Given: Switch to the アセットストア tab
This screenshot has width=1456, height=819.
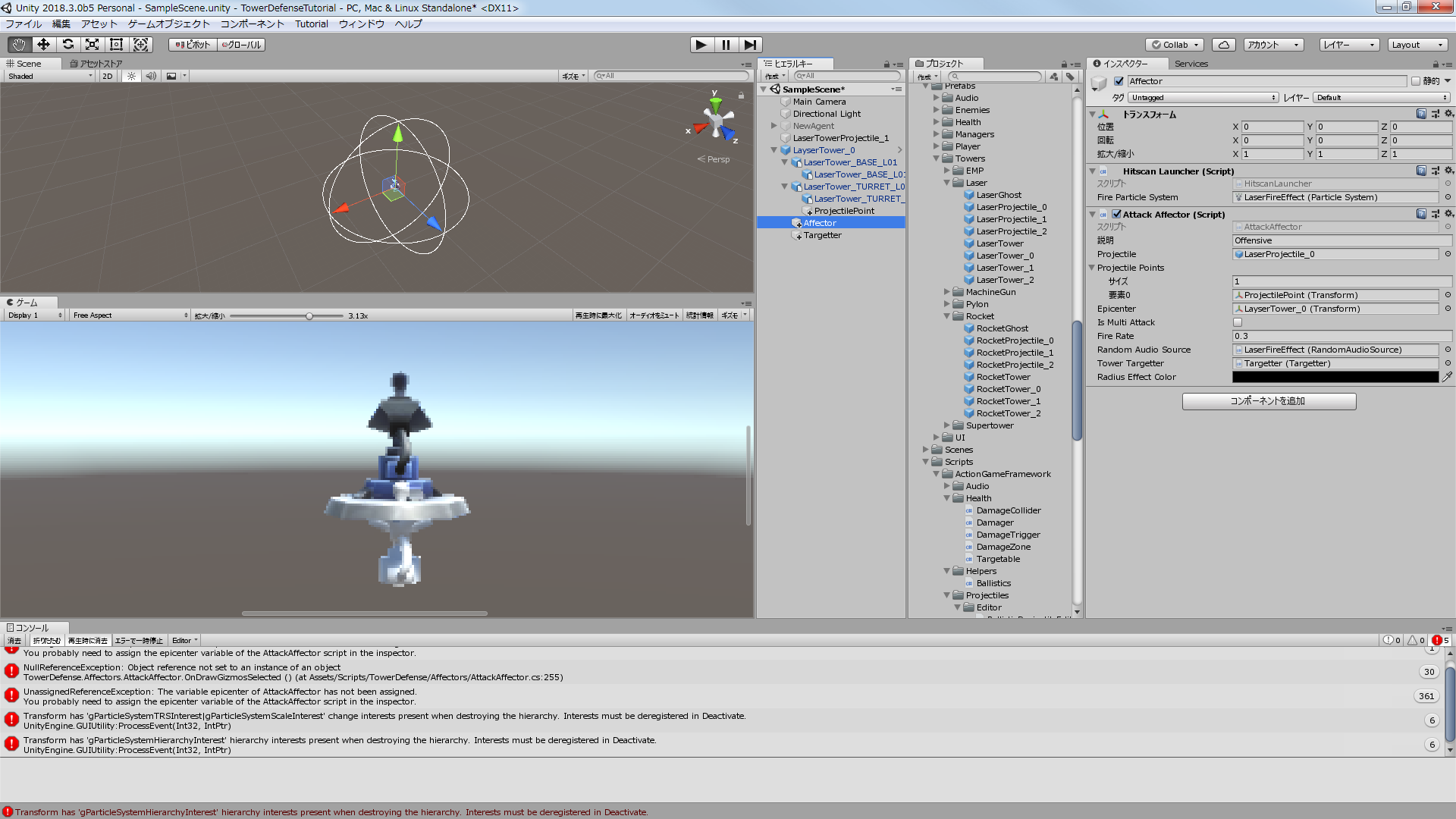Looking at the screenshot, I should point(96,64).
